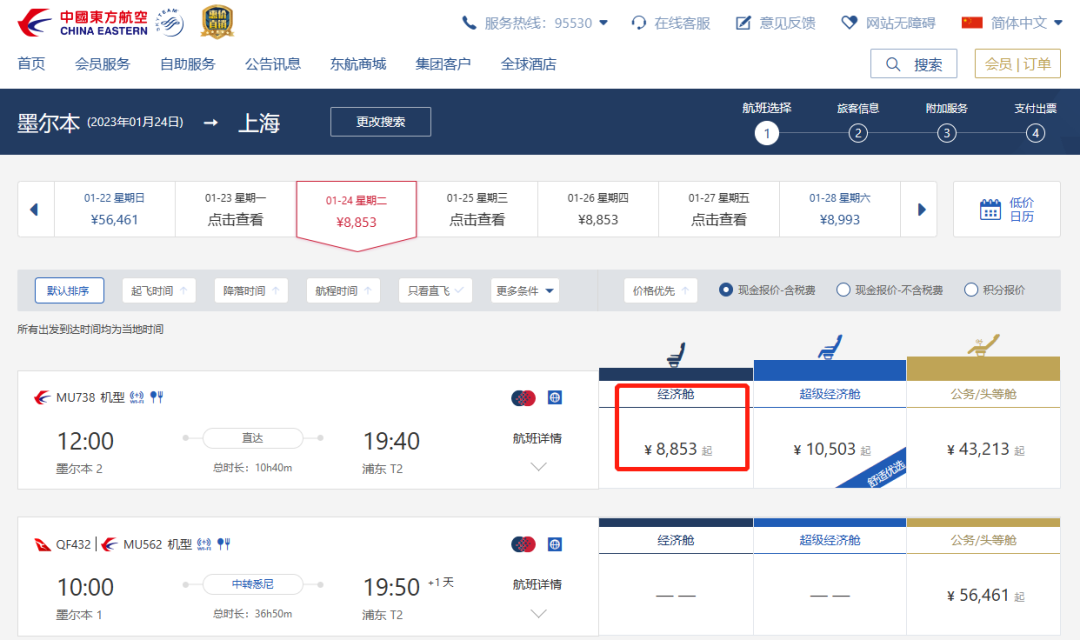Sort by 起飞时间
The height and width of the screenshot is (640, 1080).
(x=159, y=291)
